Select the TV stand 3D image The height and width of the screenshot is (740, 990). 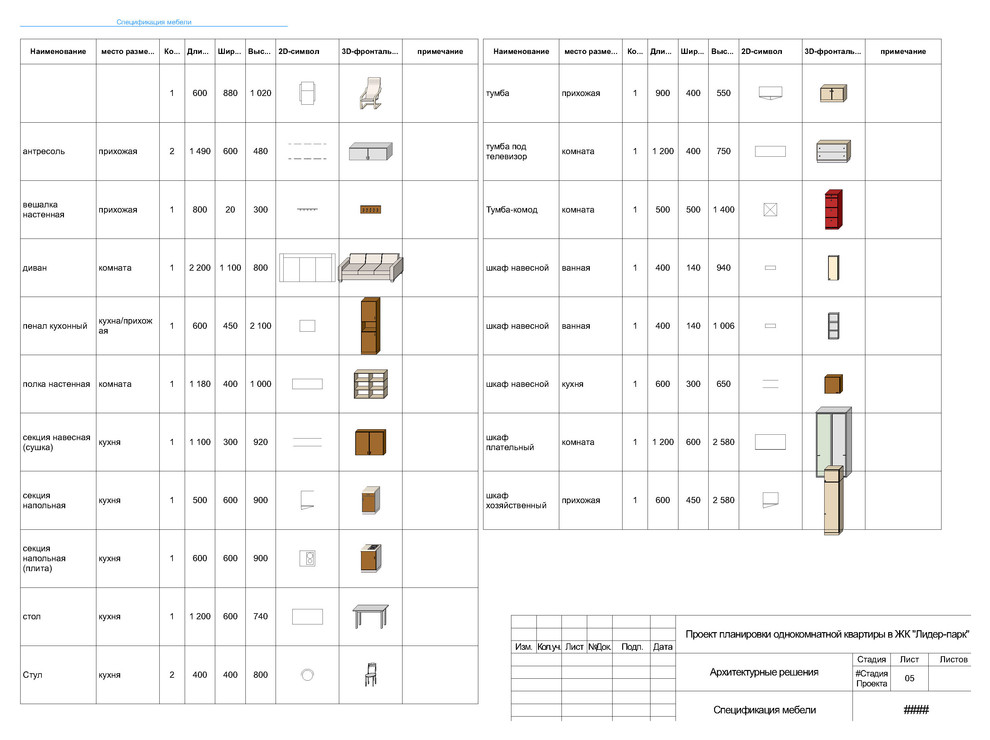click(833, 151)
